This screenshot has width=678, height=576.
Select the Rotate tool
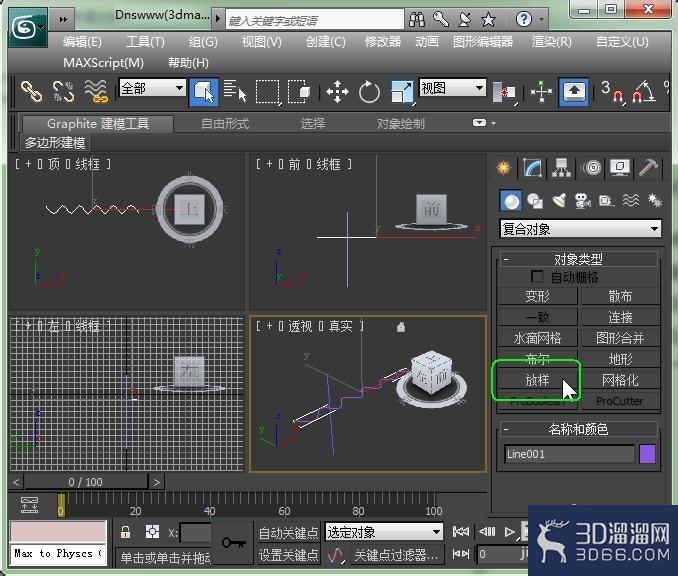click(369, 92)
